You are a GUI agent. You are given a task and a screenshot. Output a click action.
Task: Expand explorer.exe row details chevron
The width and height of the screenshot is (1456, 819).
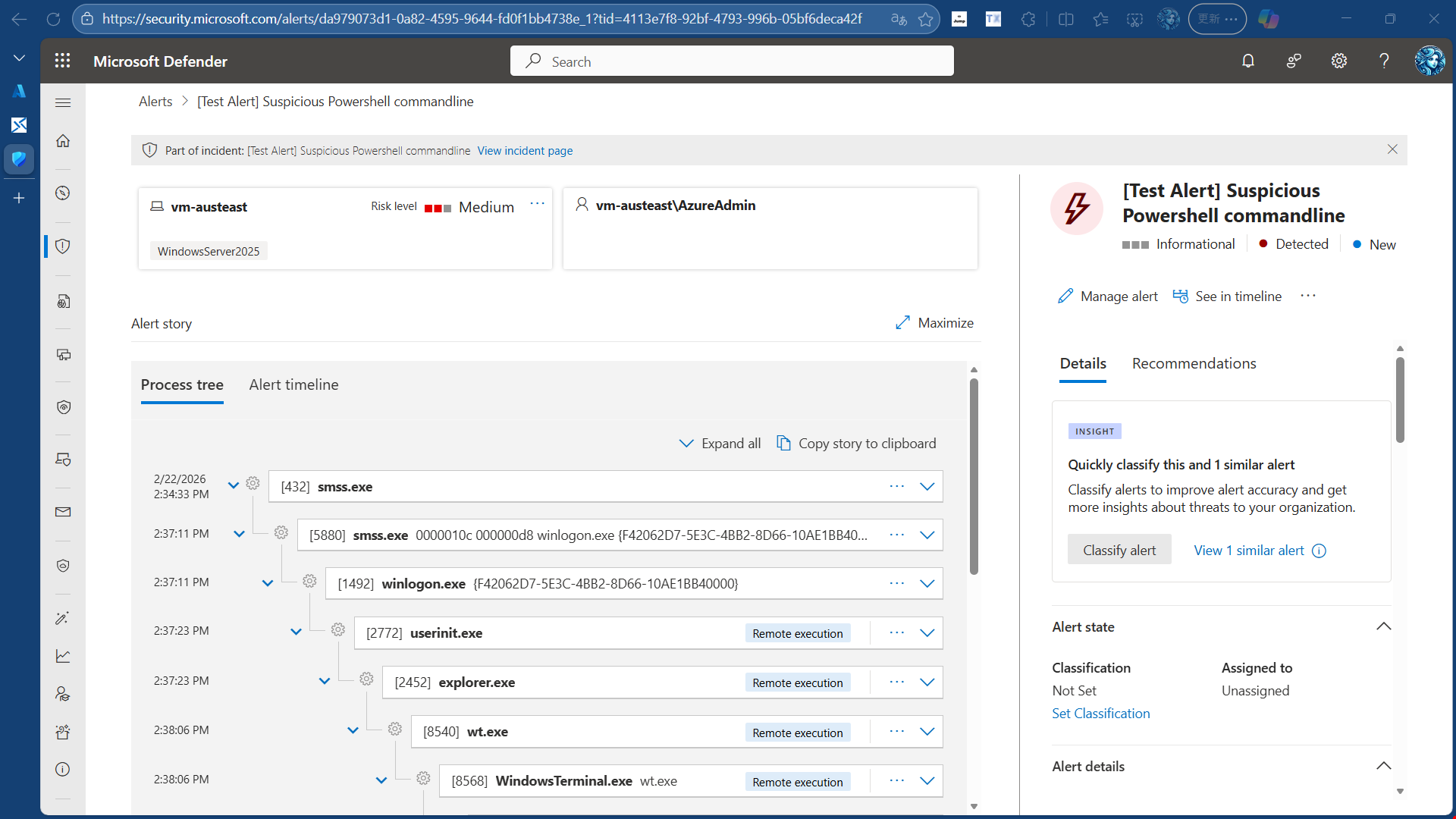click(927, 682)
